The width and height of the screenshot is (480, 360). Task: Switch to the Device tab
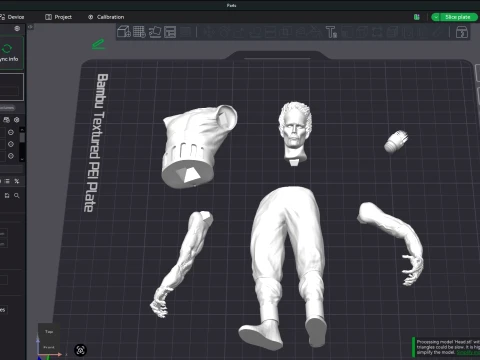coord(12,17)
